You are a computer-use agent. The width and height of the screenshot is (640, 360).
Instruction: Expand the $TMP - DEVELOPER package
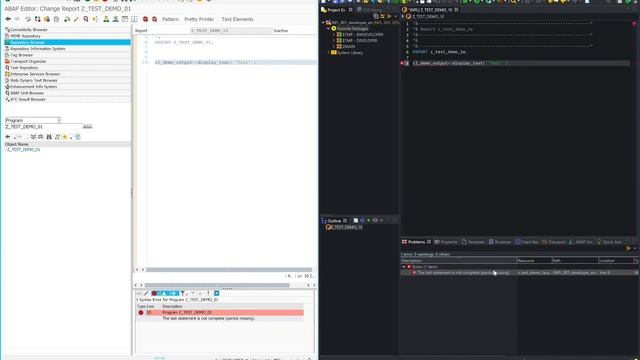pyautogui.click(x=334, y=41)
